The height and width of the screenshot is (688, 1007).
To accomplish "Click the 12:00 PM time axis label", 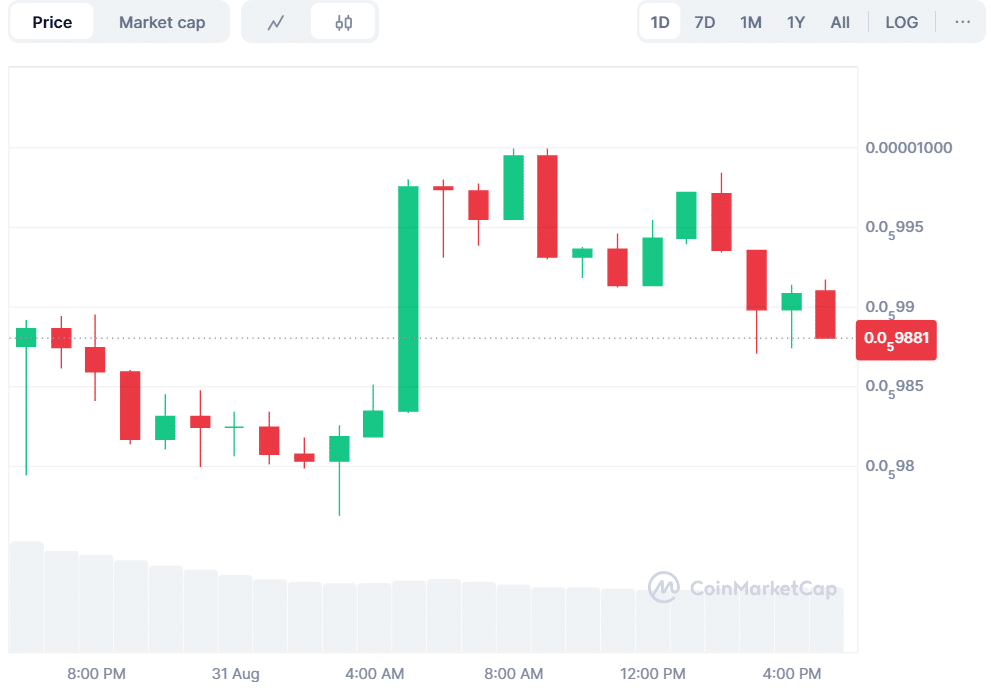I will [x=653, y=674].
